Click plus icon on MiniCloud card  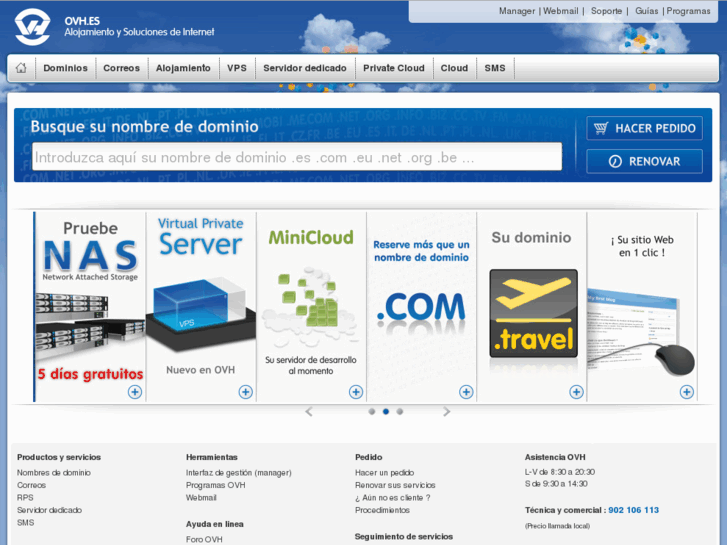356,392
